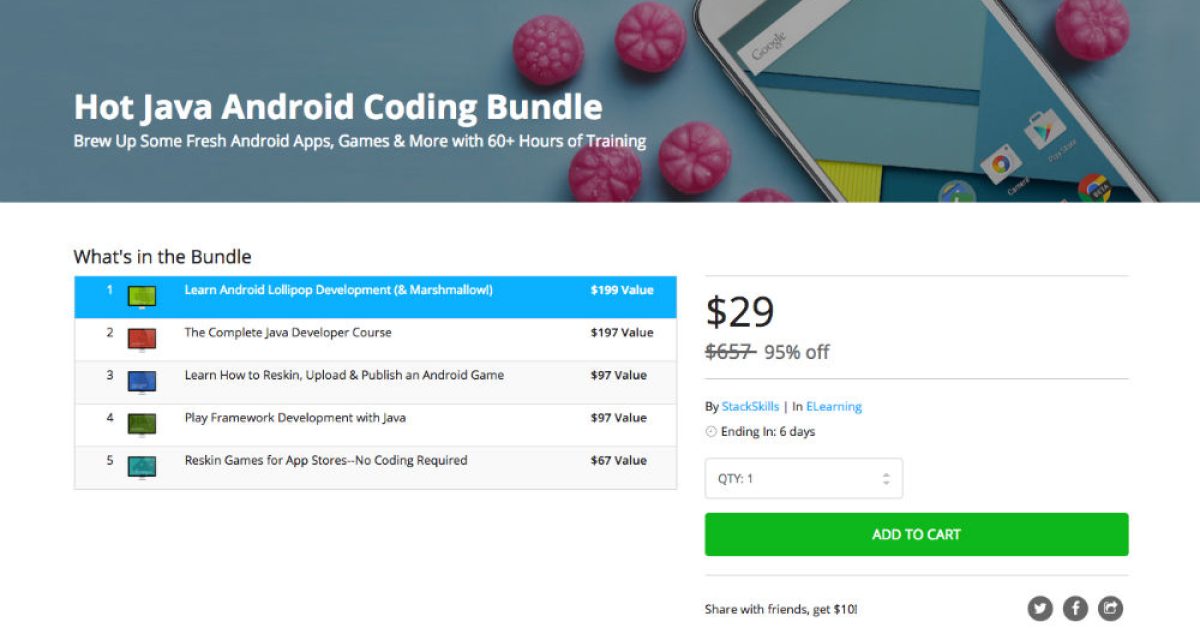Click the teal monitor icon for Reskin Games course

(x=141, y=462)
